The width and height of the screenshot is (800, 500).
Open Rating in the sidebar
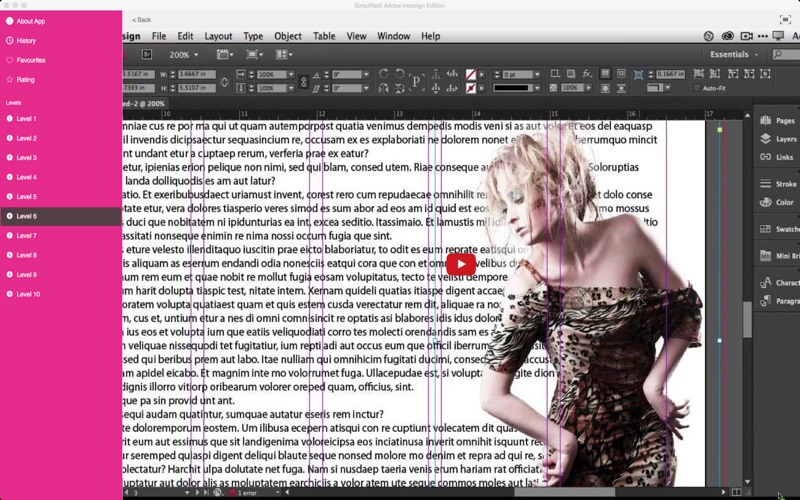[61, 80]
